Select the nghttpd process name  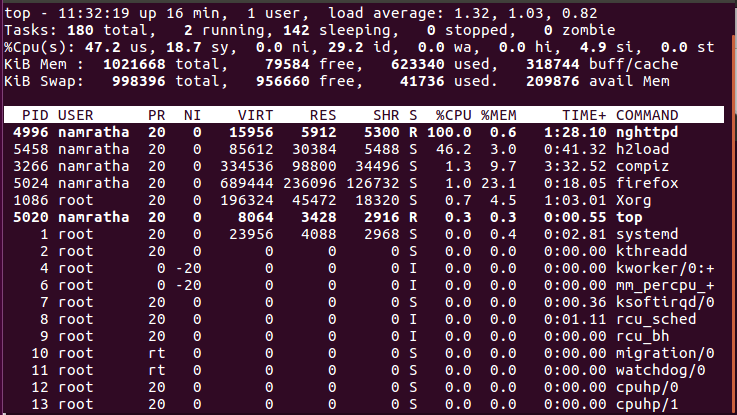(651, 132)
